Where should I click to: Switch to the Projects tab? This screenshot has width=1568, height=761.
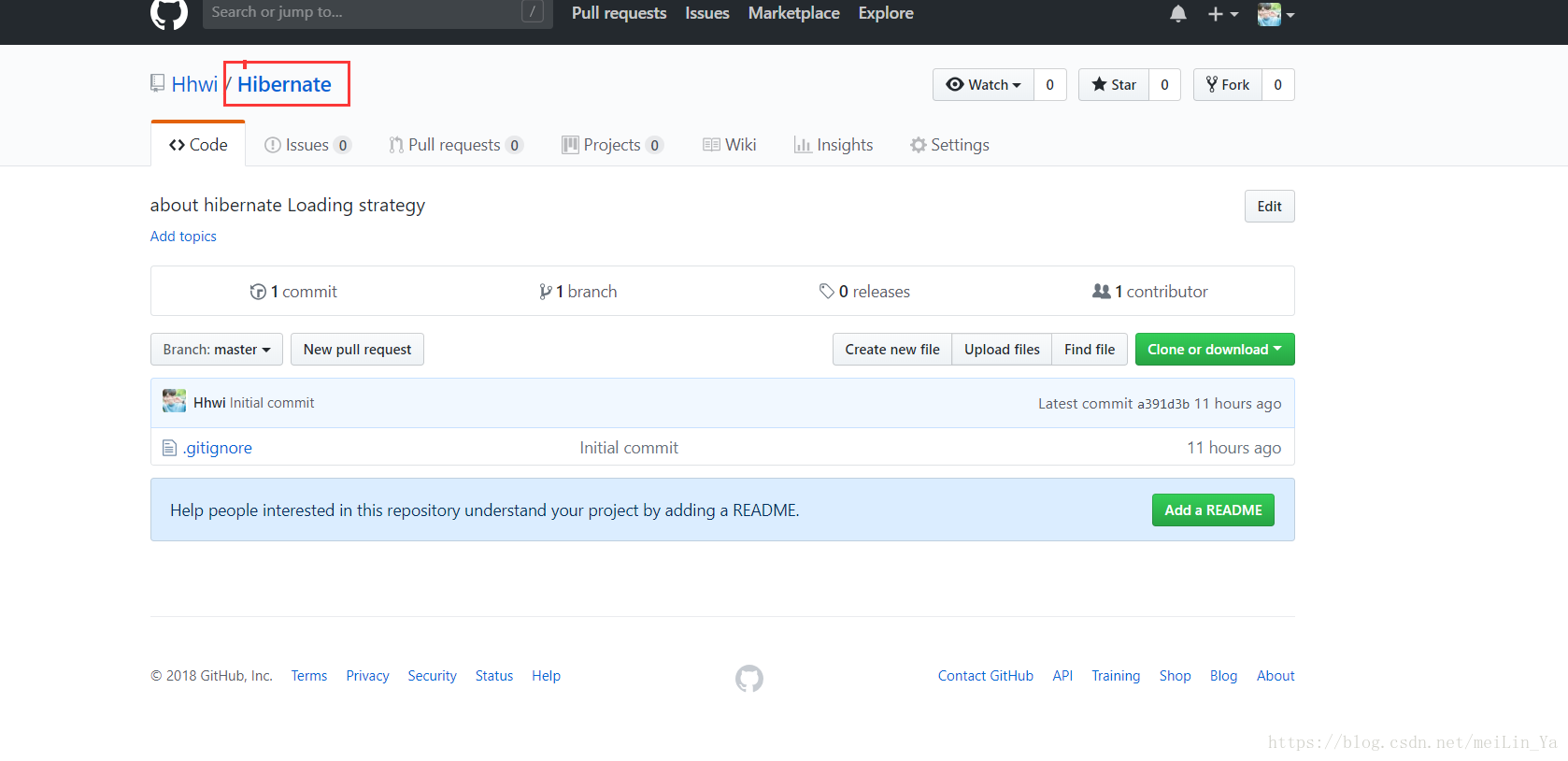pos(612,145)
